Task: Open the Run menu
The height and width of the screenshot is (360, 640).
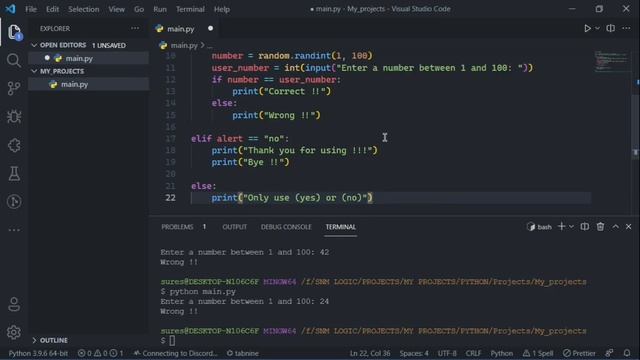Action: coord(160,9)
